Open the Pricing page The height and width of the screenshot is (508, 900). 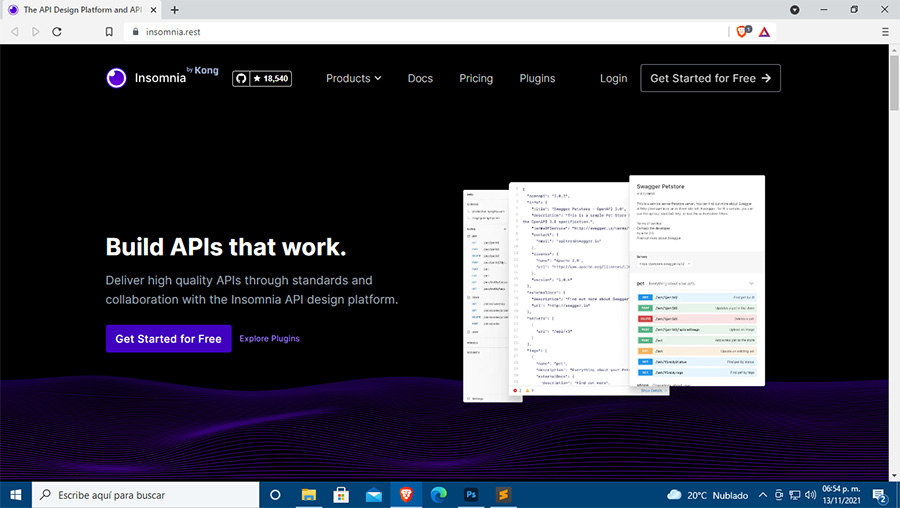(x=476, y=78)
